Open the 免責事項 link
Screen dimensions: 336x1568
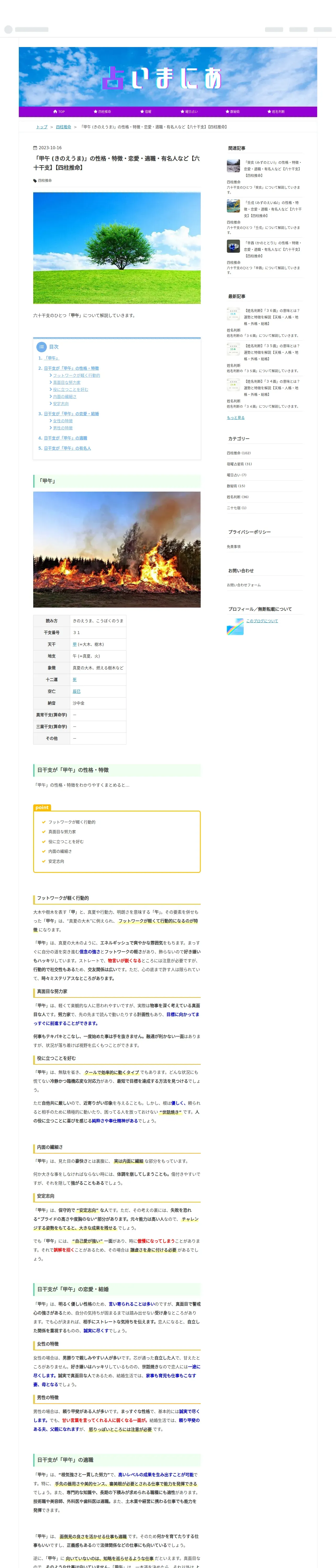(234, 547)
